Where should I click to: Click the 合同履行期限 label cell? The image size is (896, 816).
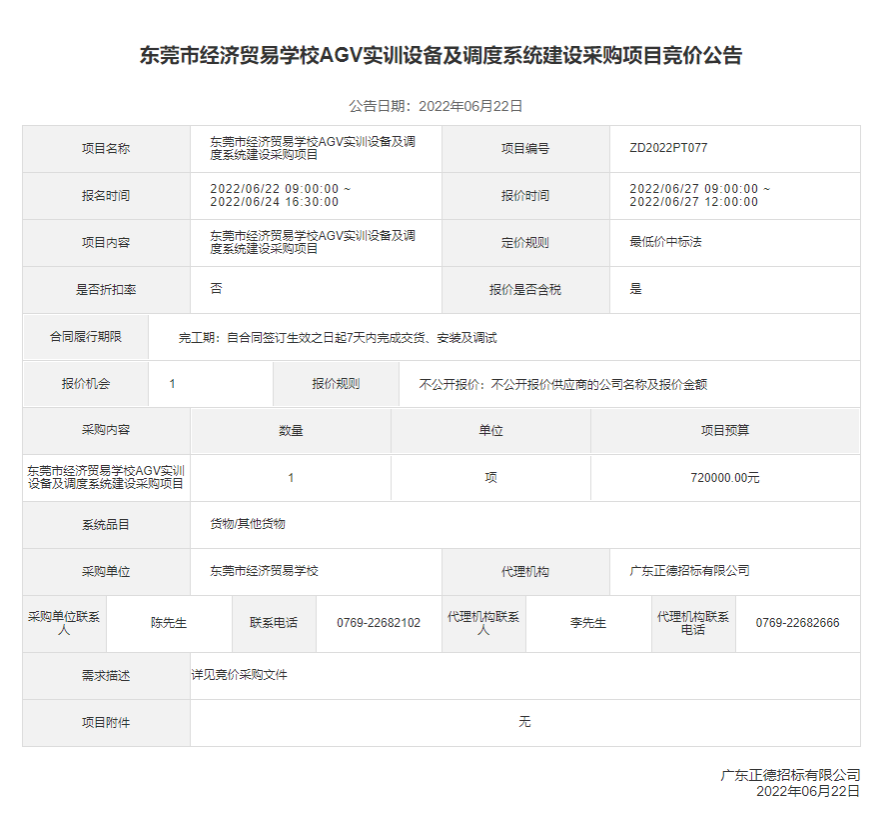pyautogui.click(x=86, y=337)
